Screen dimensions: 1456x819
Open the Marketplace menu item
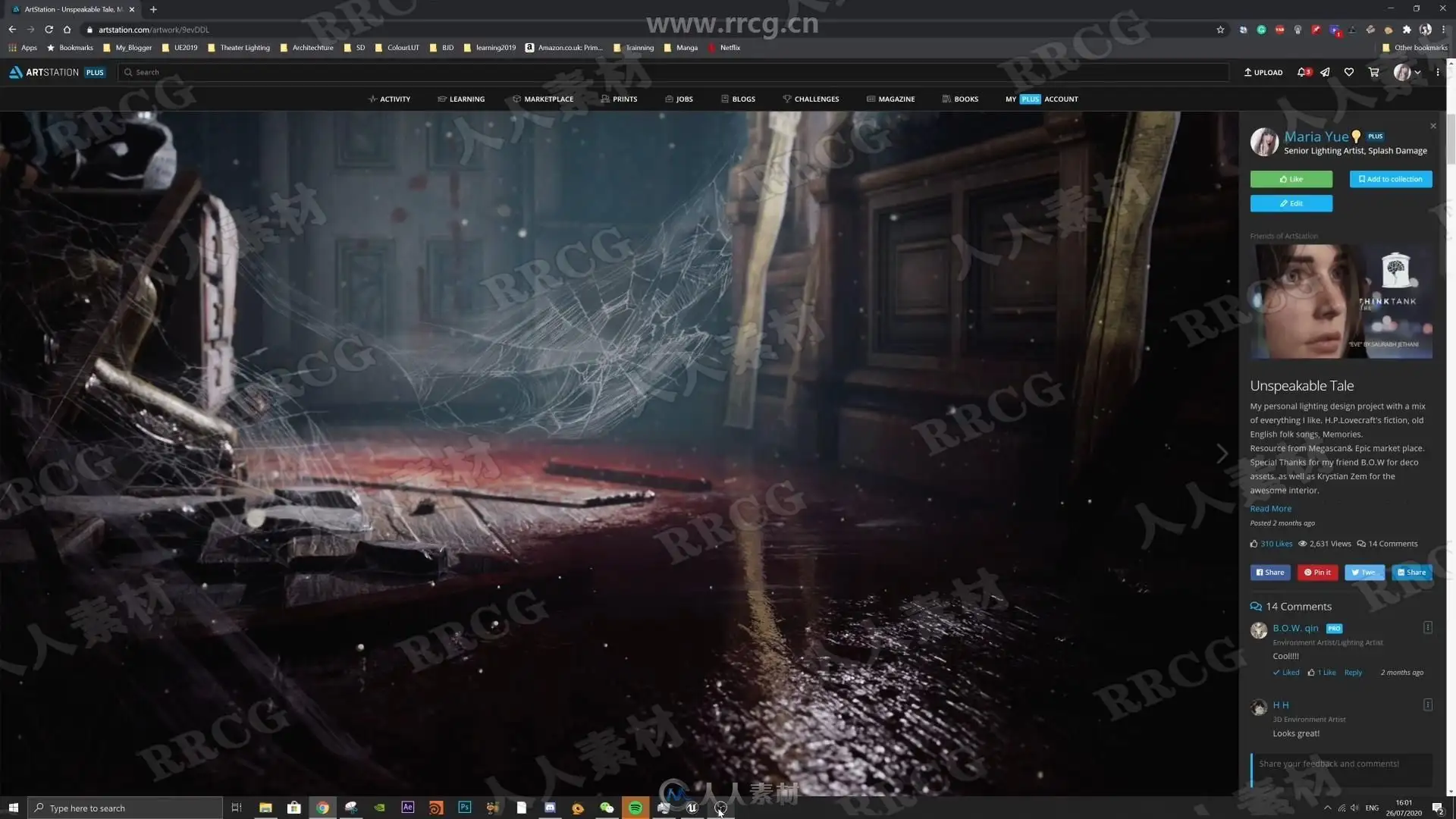543,99
